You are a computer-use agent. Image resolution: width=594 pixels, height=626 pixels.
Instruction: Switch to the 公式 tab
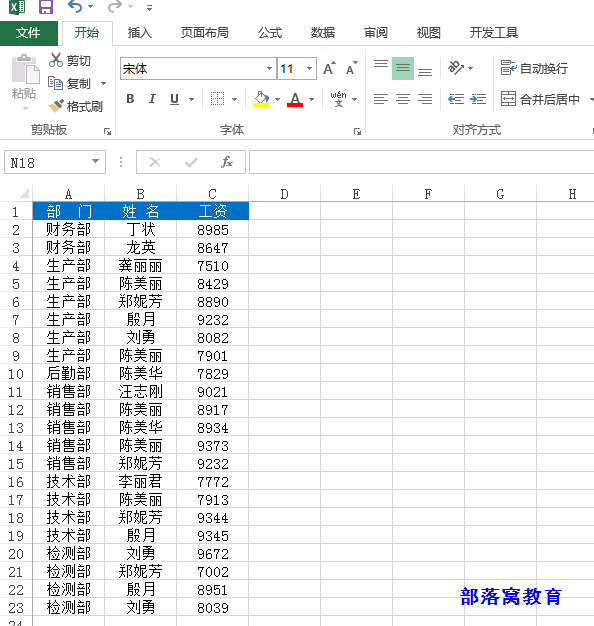[x=270, y=33]
